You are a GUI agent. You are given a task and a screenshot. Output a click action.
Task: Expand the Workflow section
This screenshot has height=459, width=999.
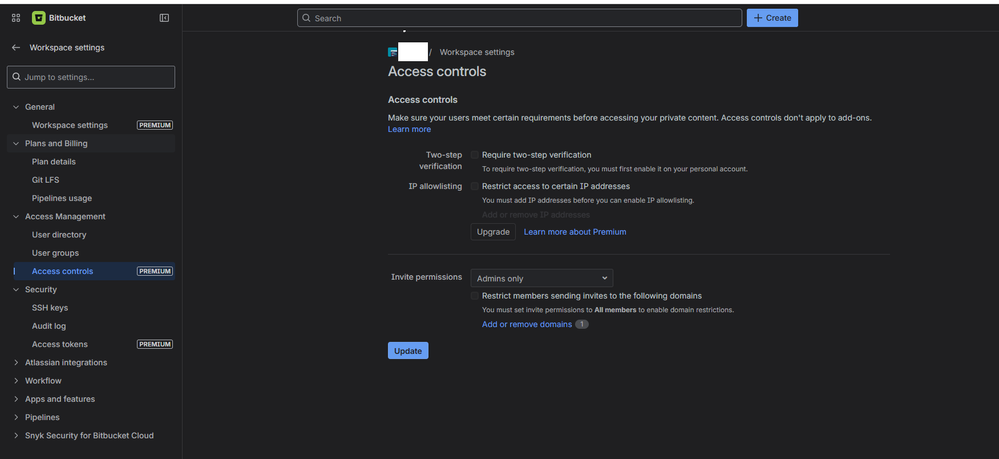tap(16, 381)
